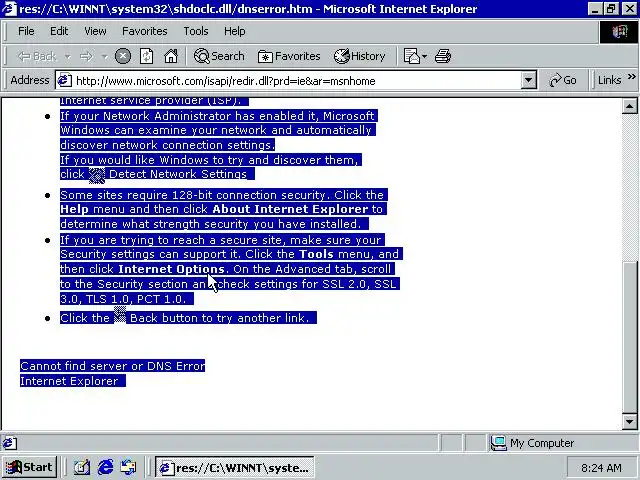Click the vertical scrollbar thumb
This screenshot has height=480, width=640.
[629, 337]
